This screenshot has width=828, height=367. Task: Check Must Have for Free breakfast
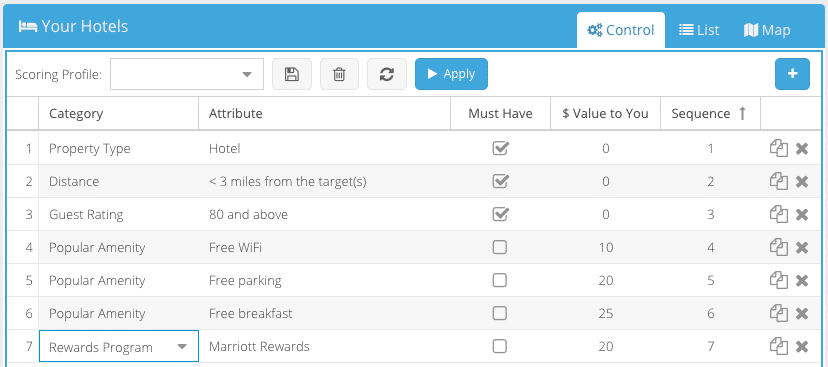pyautogui.click(x=500, y=313)
